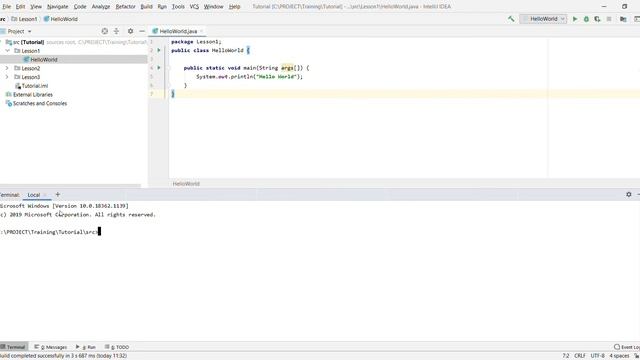Viewport: 640px width, 360px height.
Task: Open the Refactor menu
Action: [125, 7]
